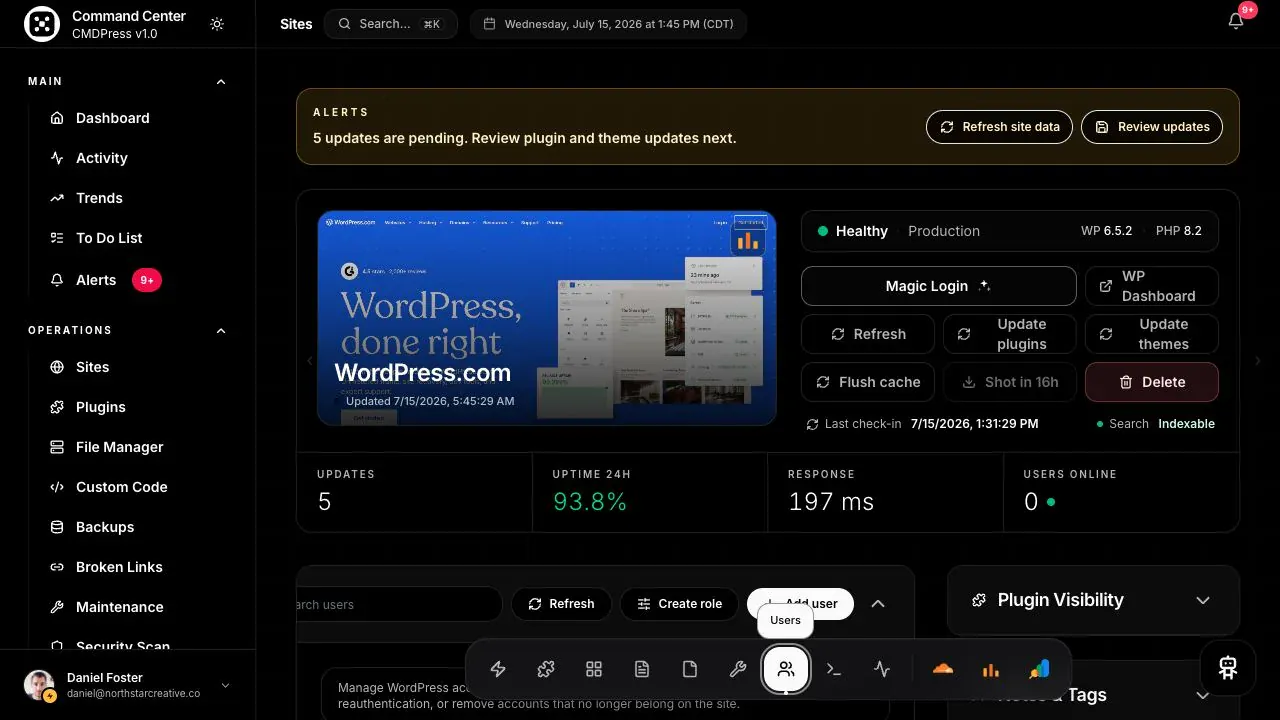Collapse the MAIN sidebar section
The height and width of the screenshot is (720, 1280).
point(221,82)
